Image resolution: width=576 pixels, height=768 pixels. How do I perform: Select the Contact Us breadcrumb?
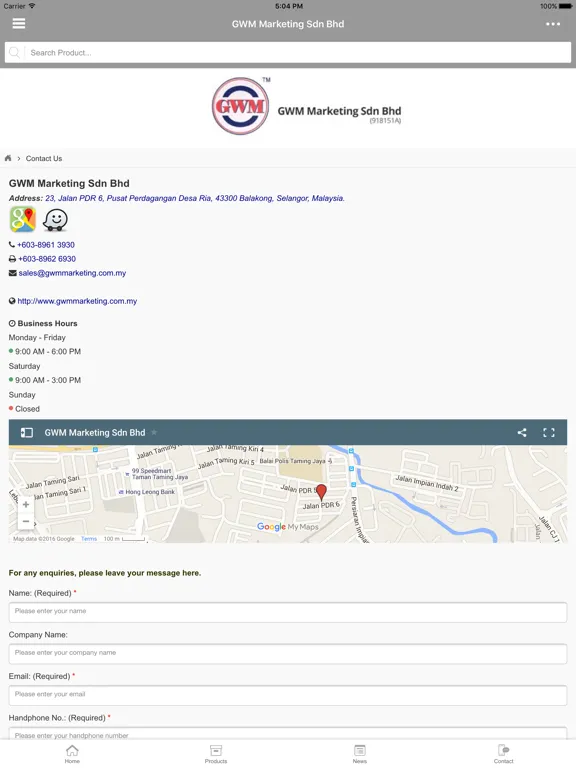44,159
